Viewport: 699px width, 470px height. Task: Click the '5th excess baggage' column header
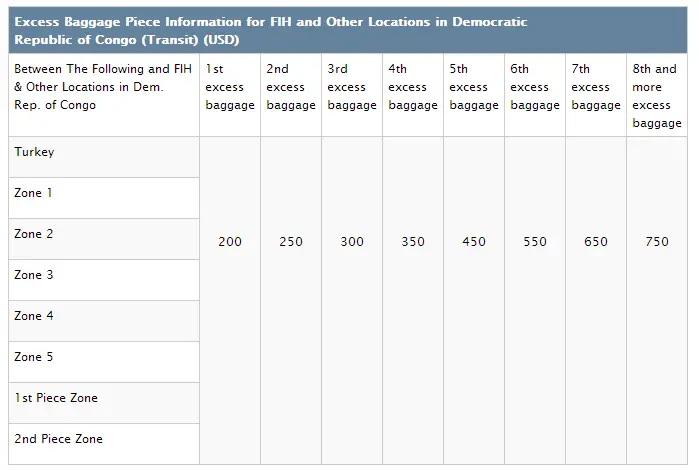pyautogui.click(x=474, y=87)
